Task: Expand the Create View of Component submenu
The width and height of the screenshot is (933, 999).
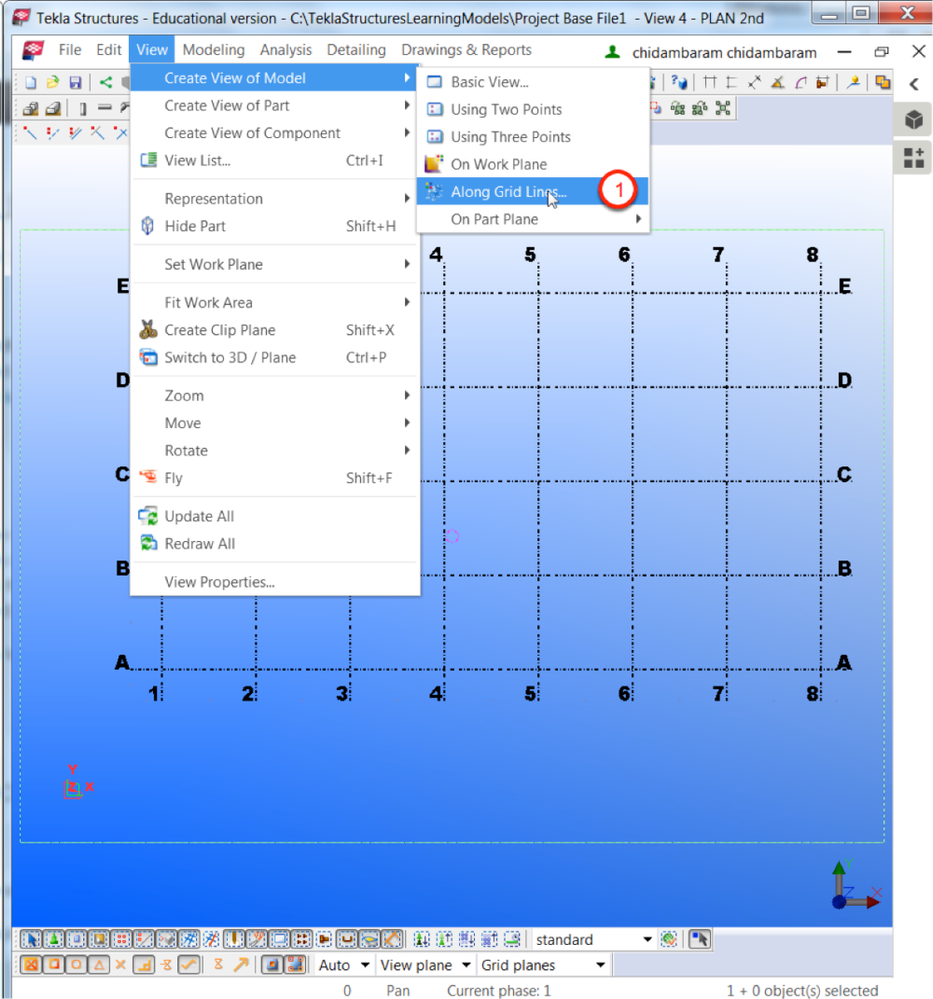Action: (275, 133)
